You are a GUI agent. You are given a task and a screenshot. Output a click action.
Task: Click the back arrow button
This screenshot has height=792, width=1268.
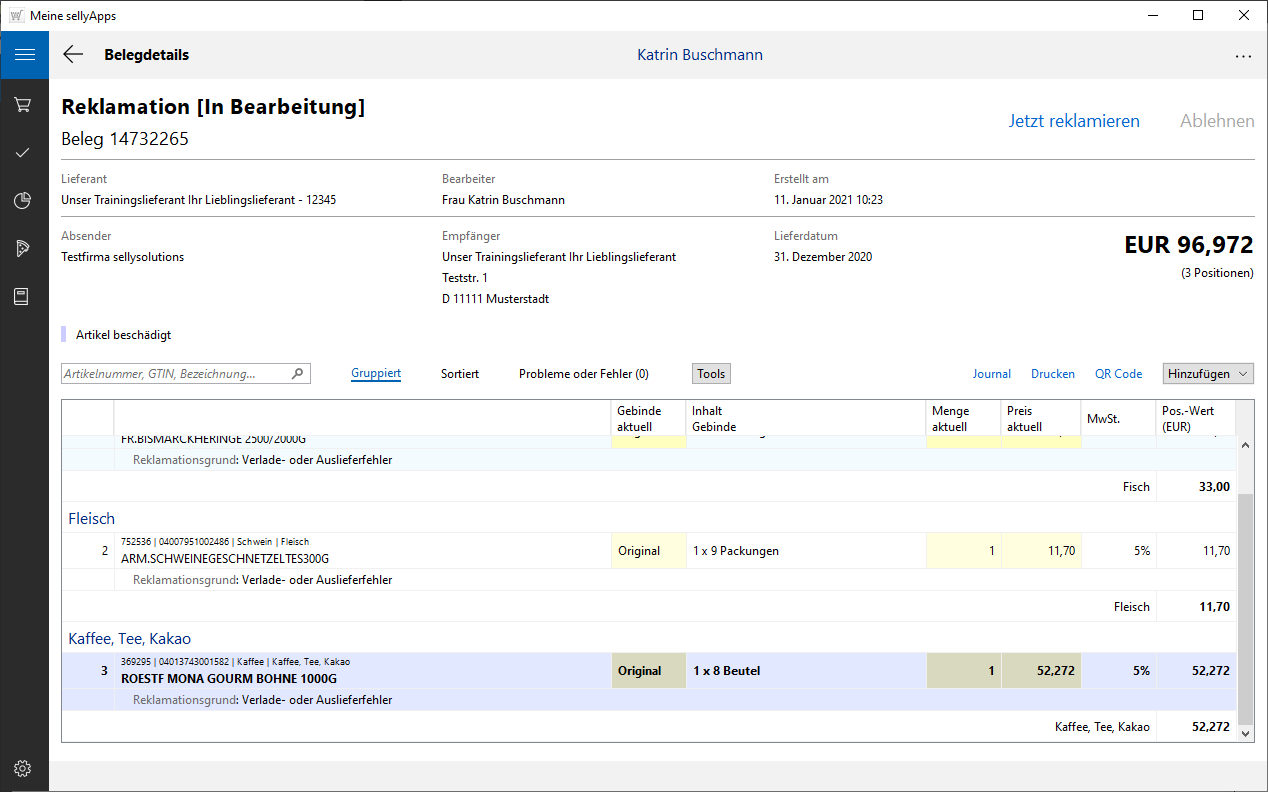(x=73, y=55)
